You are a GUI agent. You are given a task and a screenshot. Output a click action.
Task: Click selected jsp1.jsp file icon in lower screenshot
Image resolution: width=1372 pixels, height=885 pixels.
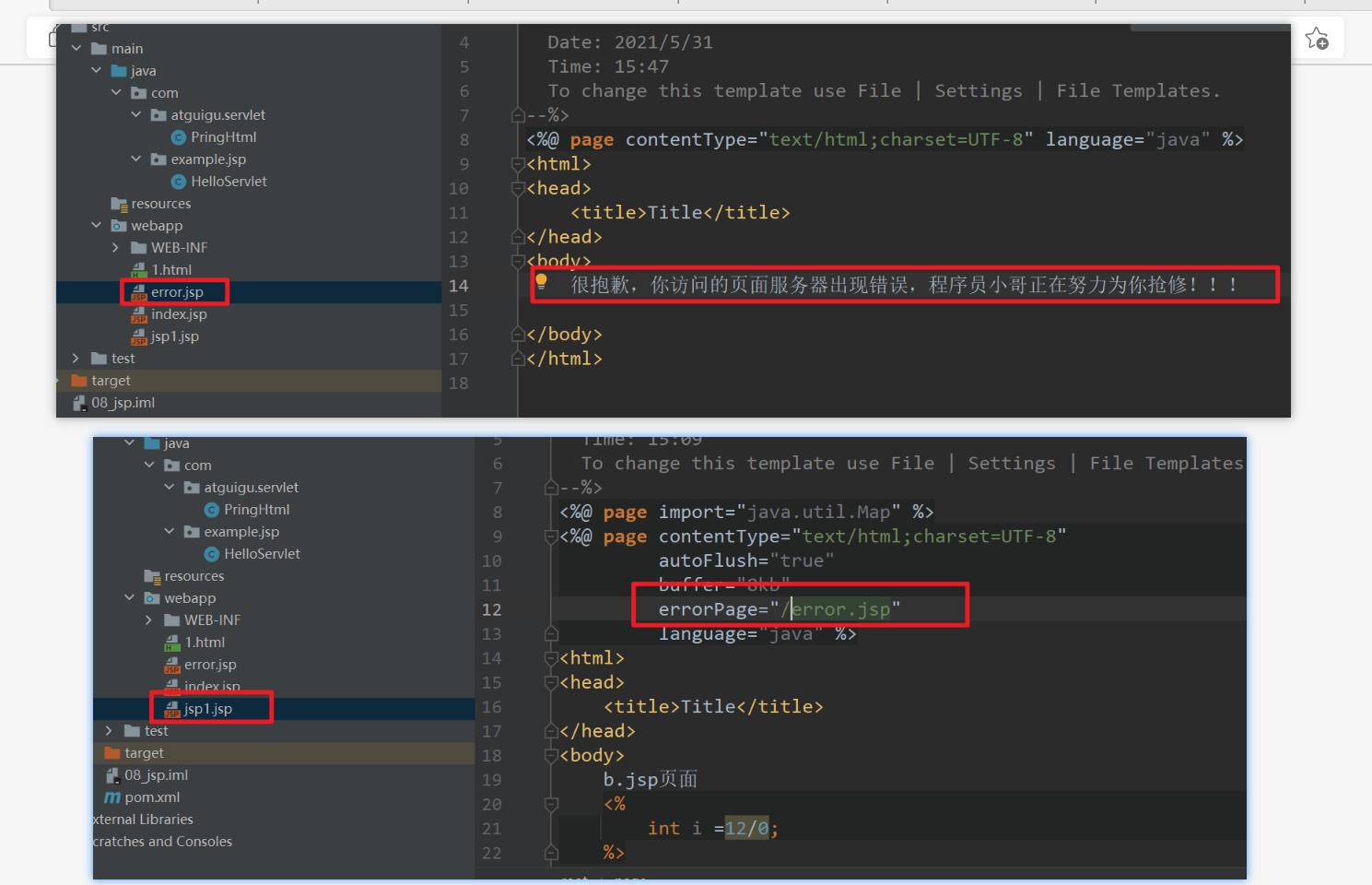[x=172, y=709]
